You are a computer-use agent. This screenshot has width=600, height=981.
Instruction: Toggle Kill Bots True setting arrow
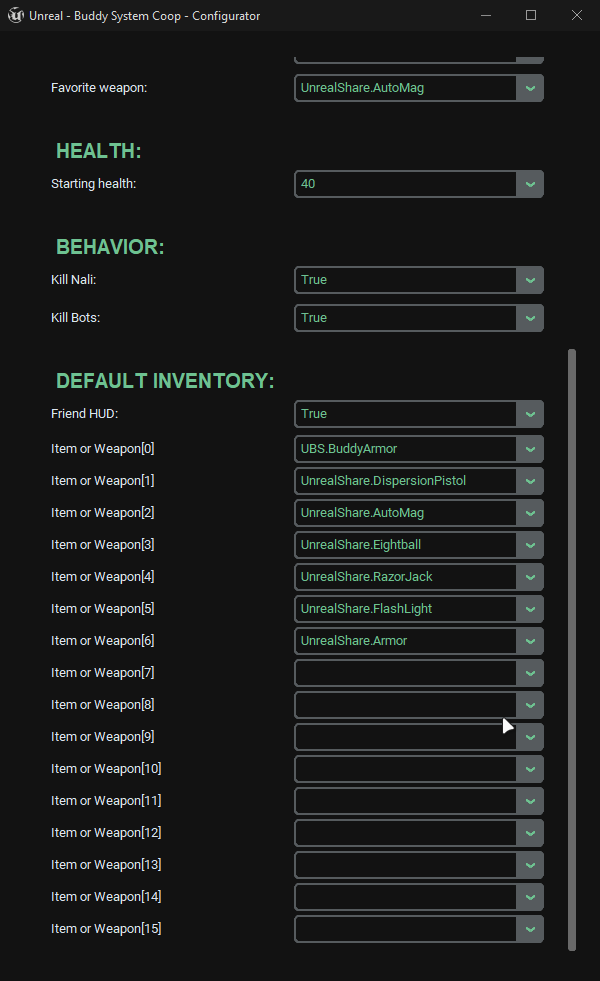[x=530, y=318]
